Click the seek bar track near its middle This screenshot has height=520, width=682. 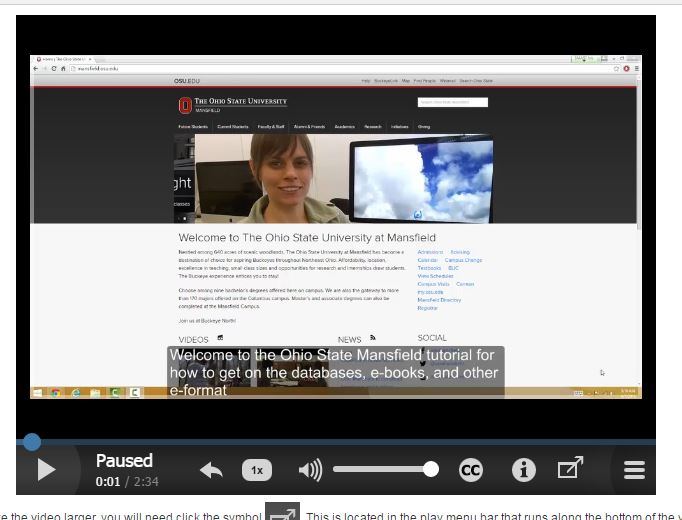pos(336,442)
